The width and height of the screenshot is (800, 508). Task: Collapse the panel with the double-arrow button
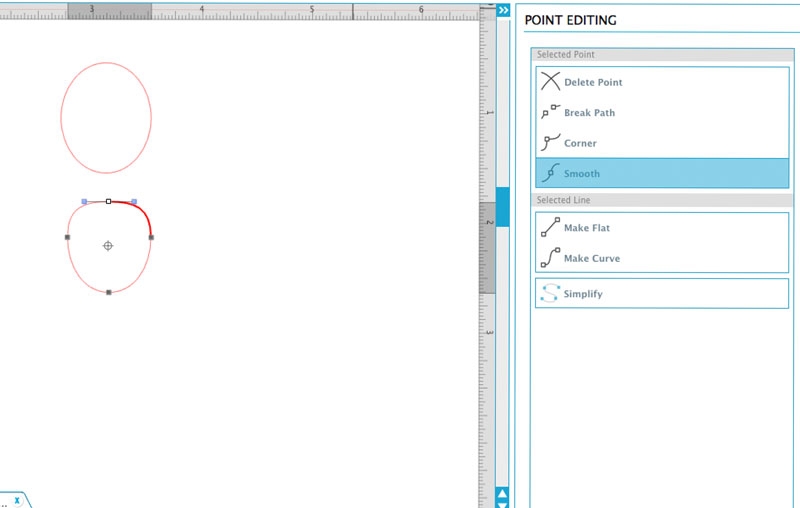(x=503, y=10)
